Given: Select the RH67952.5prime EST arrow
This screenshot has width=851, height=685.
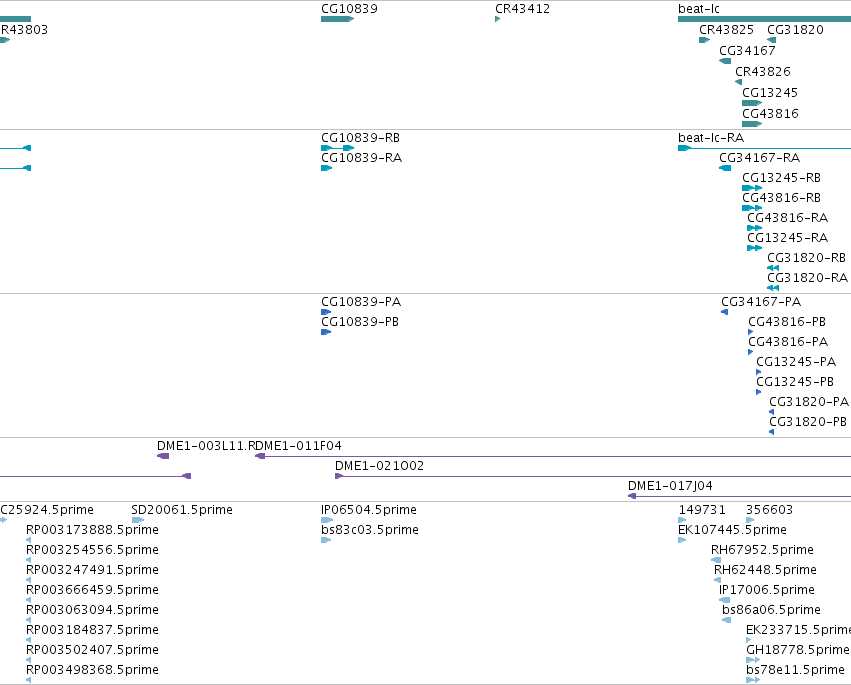Looking at the screenshot, I should pos(716,560).
